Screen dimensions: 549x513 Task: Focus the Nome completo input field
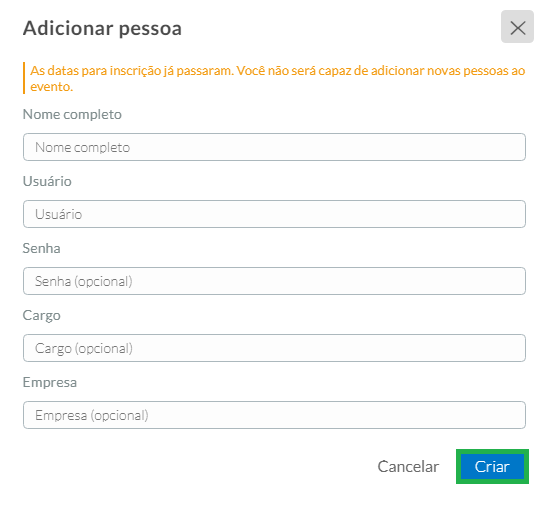click(x=274, y=147)
